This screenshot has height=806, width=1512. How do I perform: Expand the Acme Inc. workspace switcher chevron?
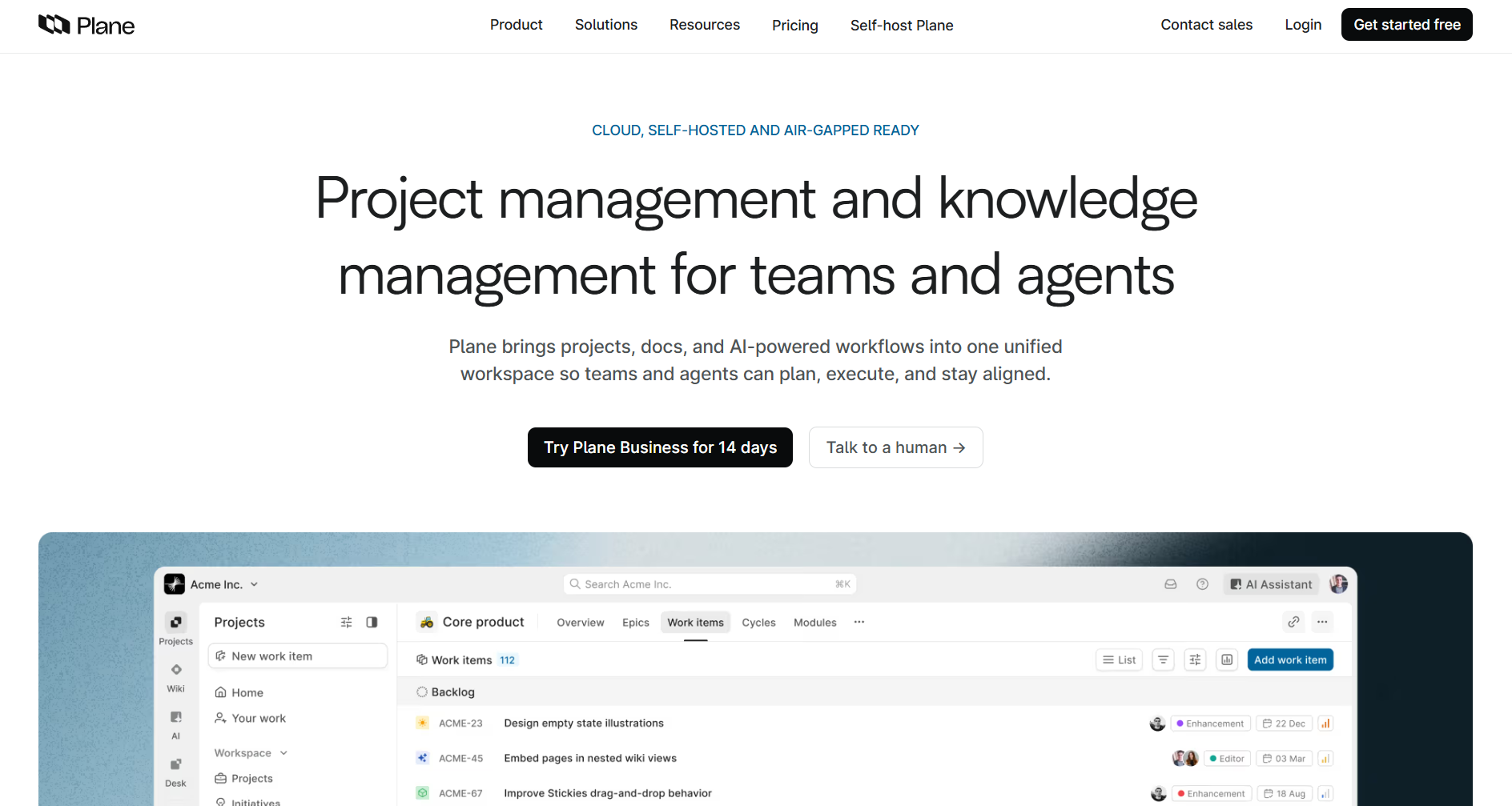(254, 584)
